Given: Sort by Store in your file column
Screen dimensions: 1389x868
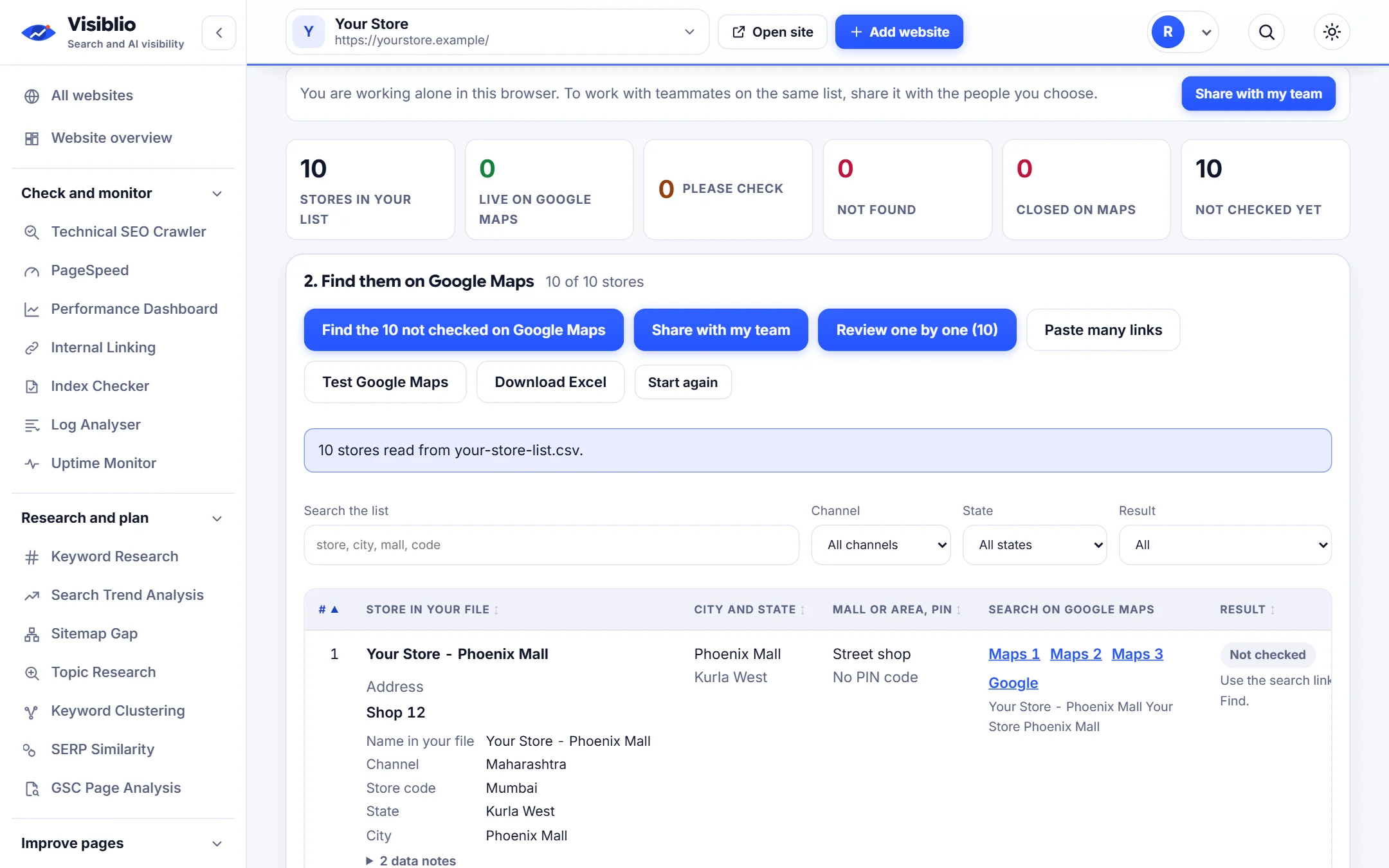Looking at the screenshot, I should pos(432,610).
